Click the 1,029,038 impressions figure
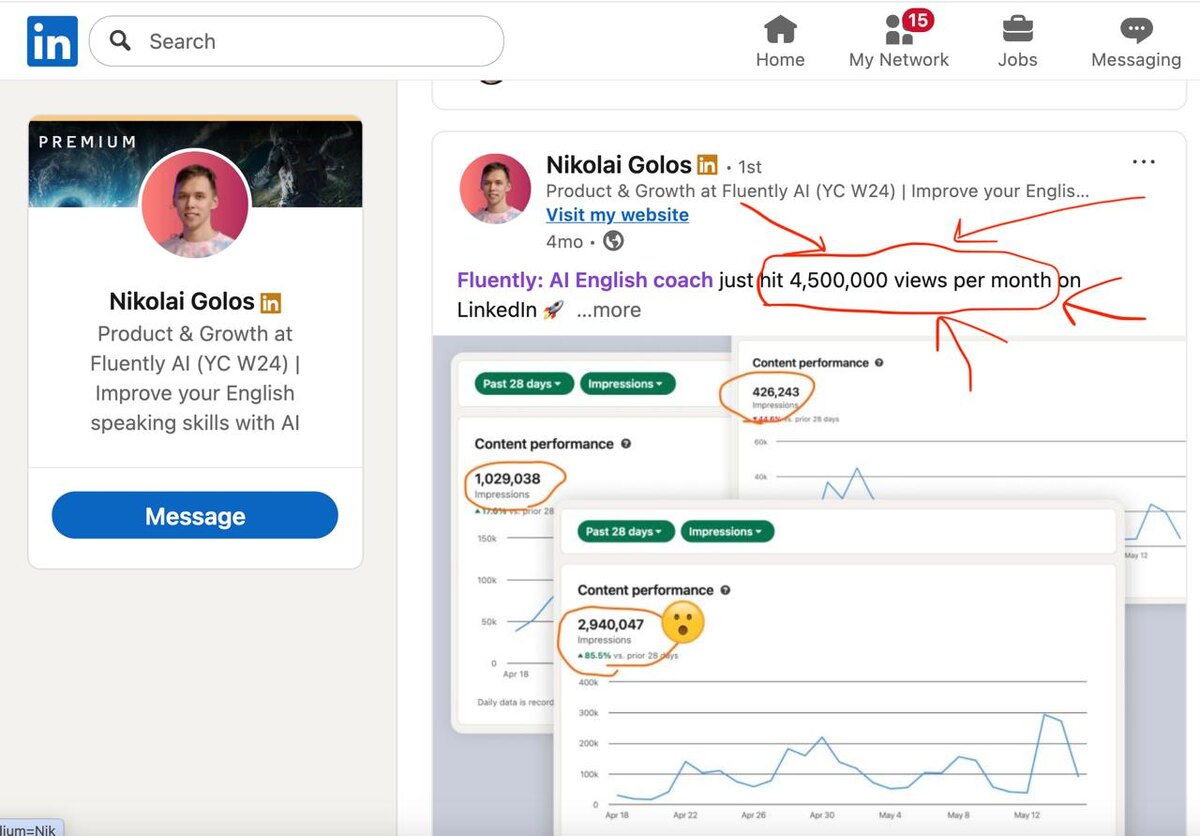 tap(507, 478)
